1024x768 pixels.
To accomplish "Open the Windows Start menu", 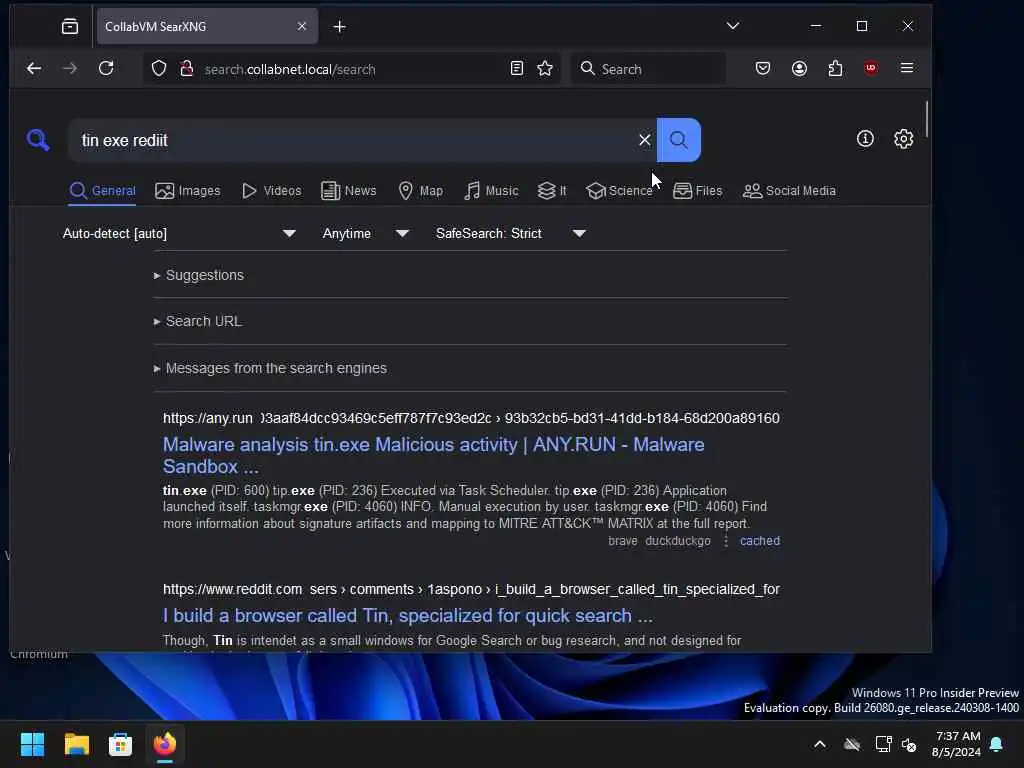I will click(x=32, y=744).
